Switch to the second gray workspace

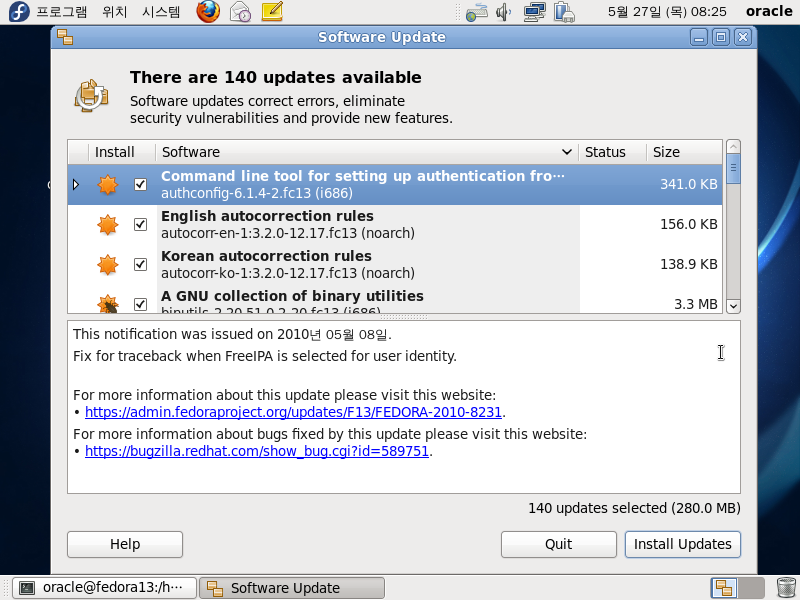pyautogui.click(x=752, y=588)
